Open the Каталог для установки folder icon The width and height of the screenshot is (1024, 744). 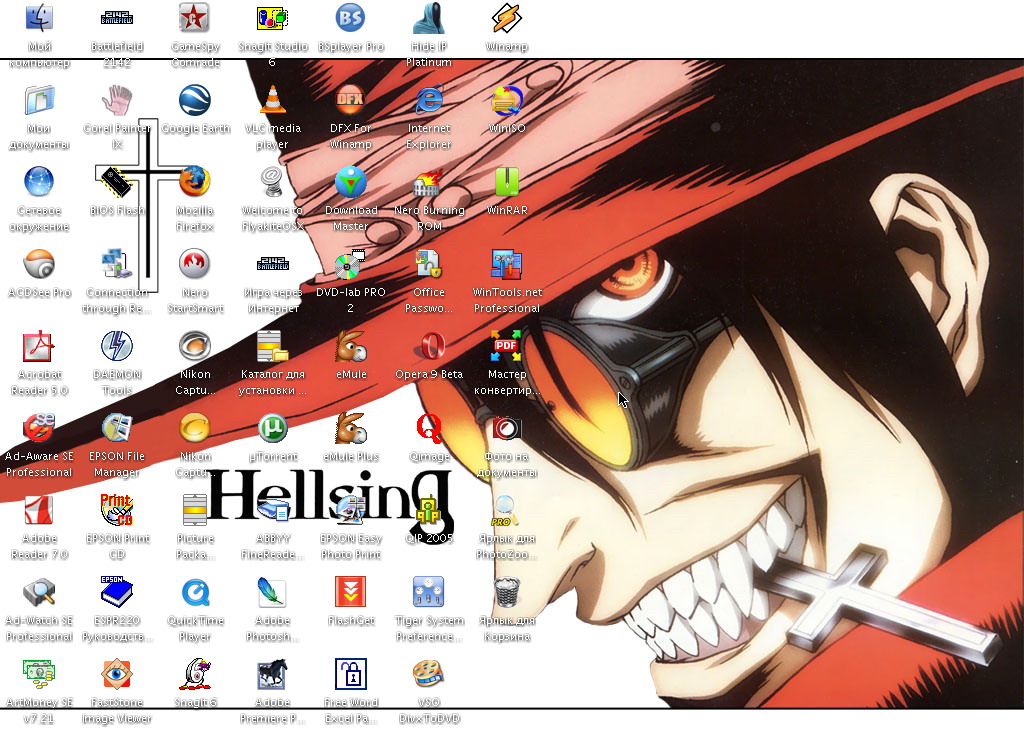click(272, 346)
